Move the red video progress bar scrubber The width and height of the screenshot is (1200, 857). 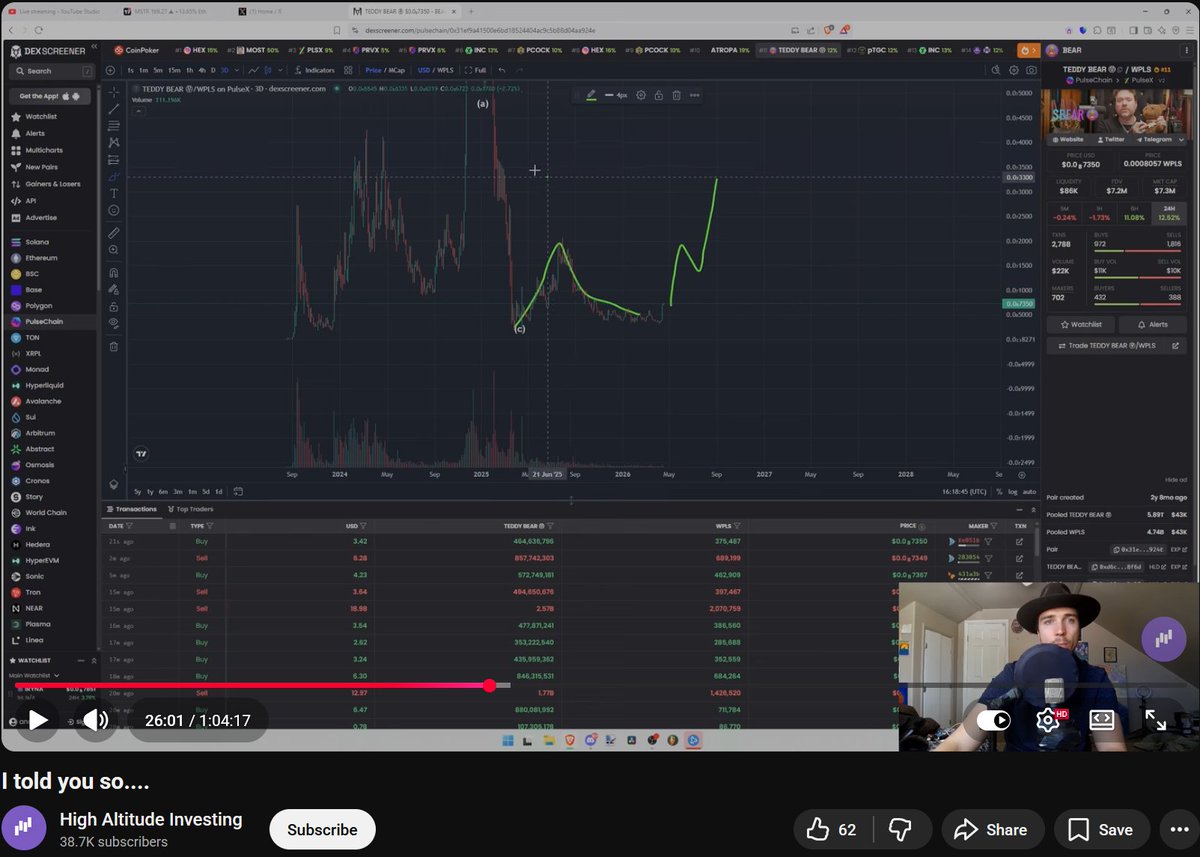pos(489,685)
